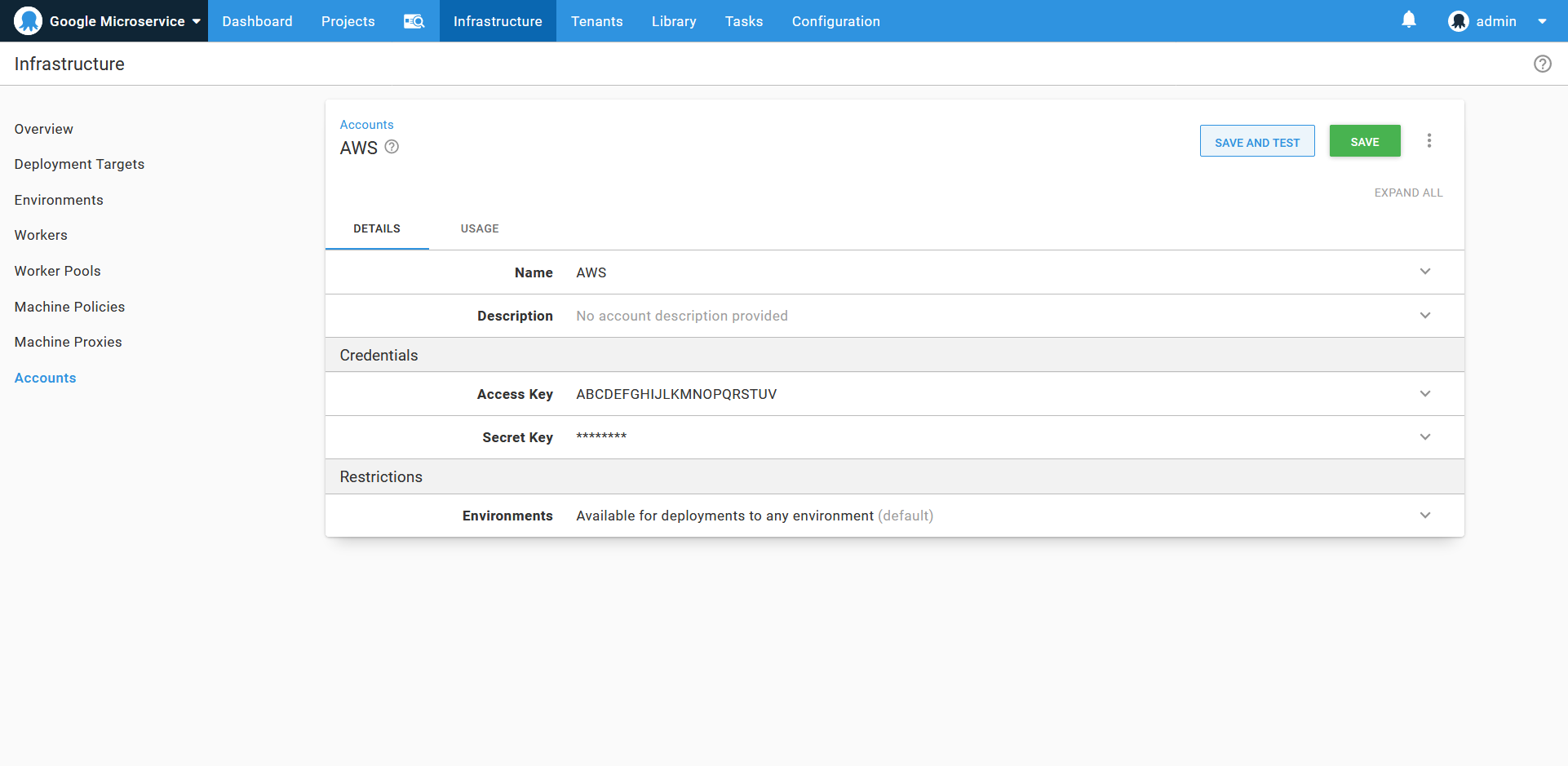The height and width of the screenshot is (766, 1568).
Task: Open Tenants in top navigation
Action: coord(596,20)
